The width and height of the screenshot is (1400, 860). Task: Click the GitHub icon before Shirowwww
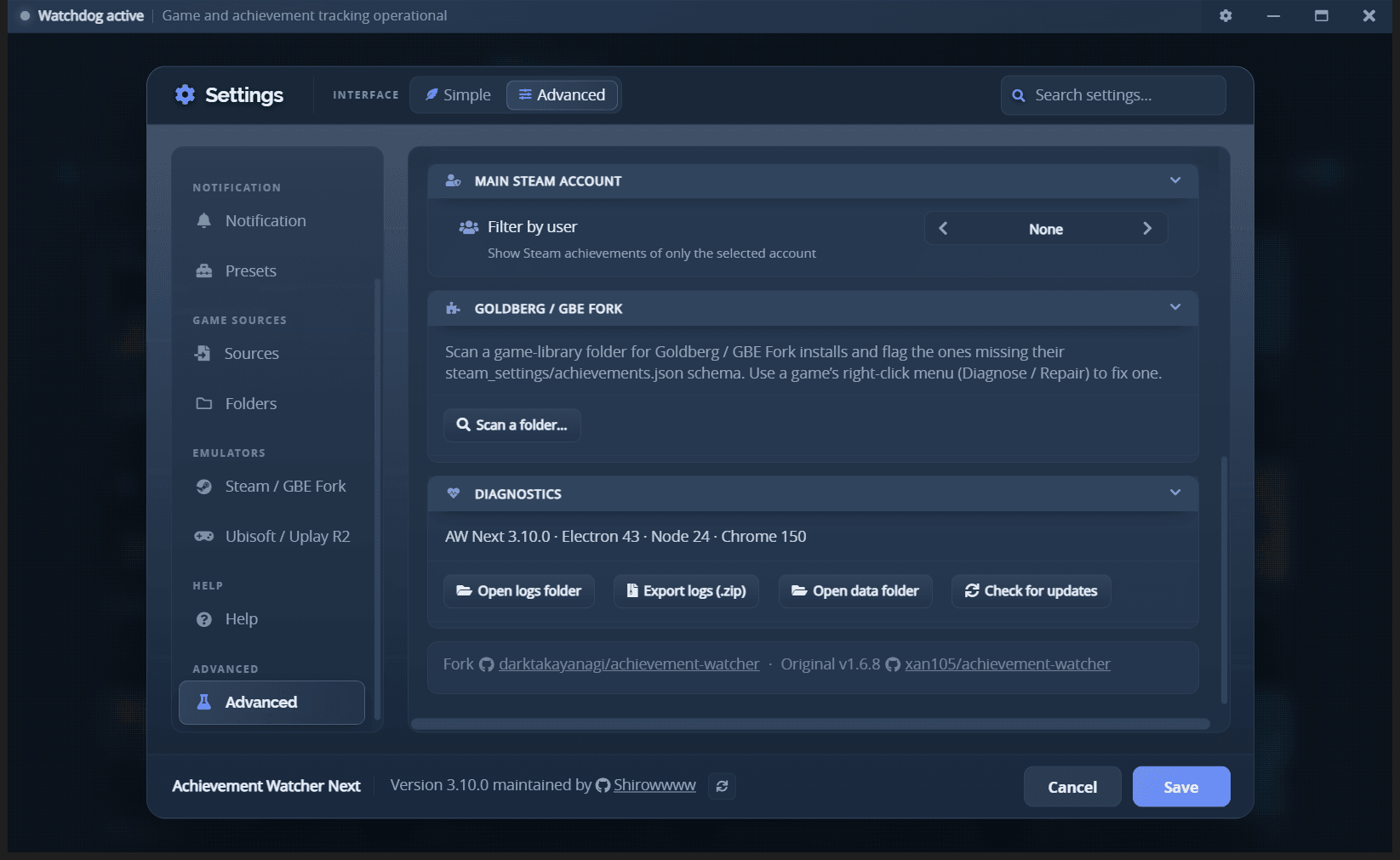pos(603,785)
